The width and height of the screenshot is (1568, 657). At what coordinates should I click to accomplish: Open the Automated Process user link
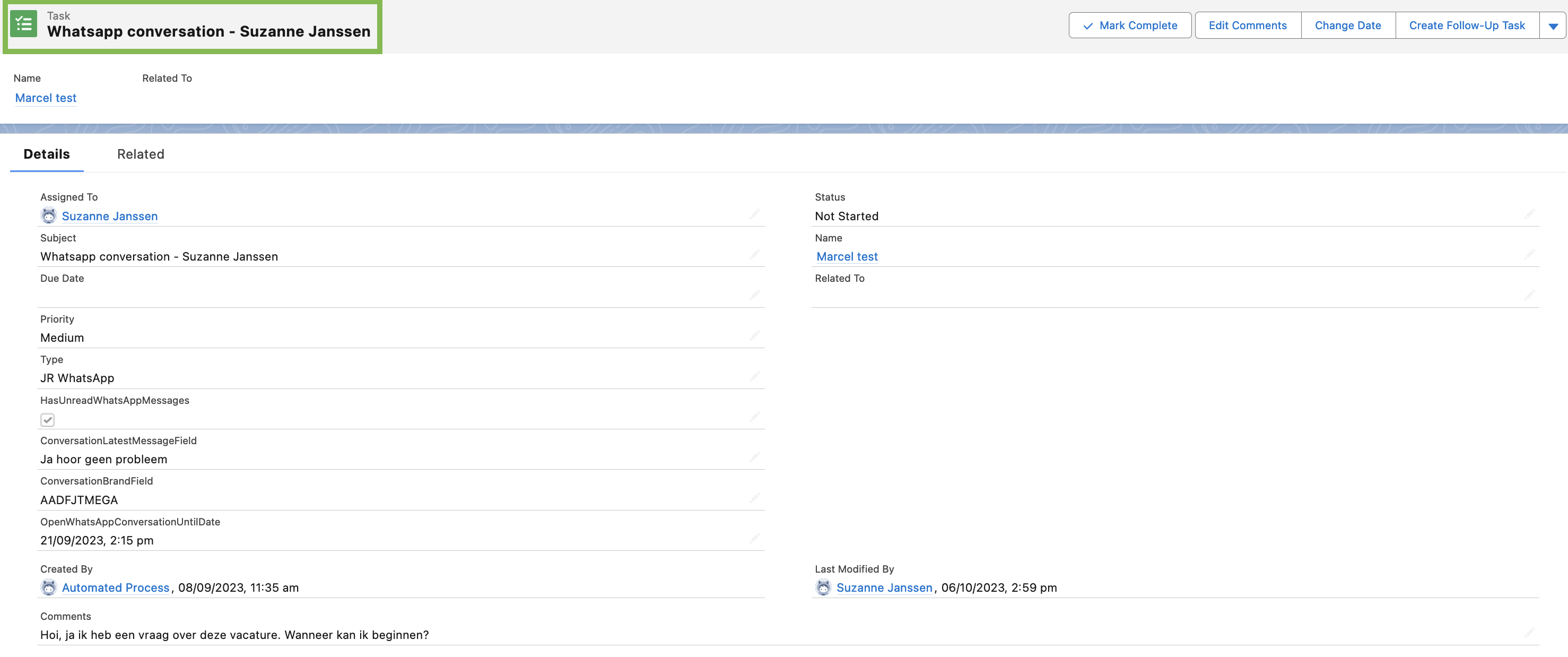coord(116,587)
